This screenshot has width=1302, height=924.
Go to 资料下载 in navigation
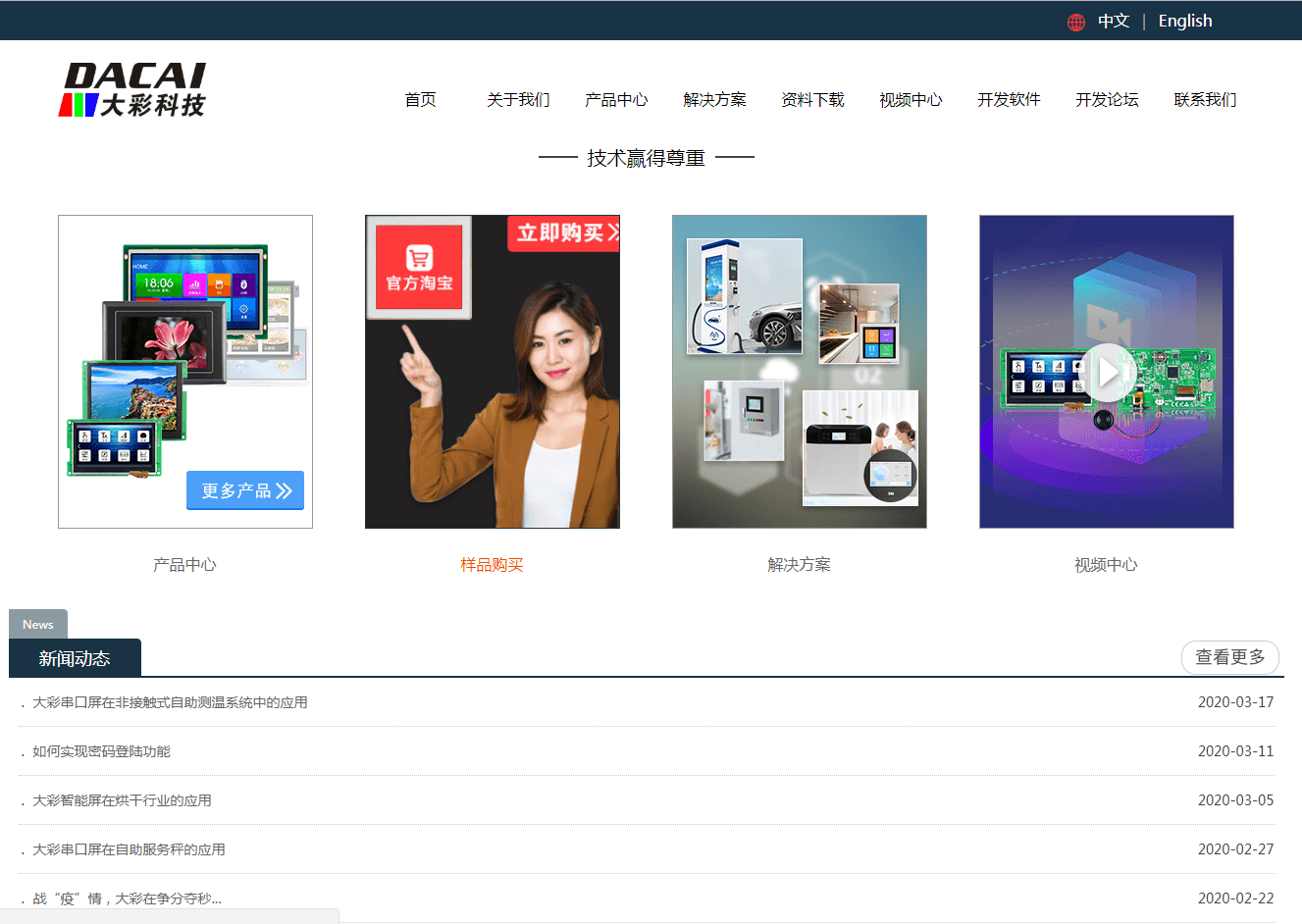(x=812, y=100)
